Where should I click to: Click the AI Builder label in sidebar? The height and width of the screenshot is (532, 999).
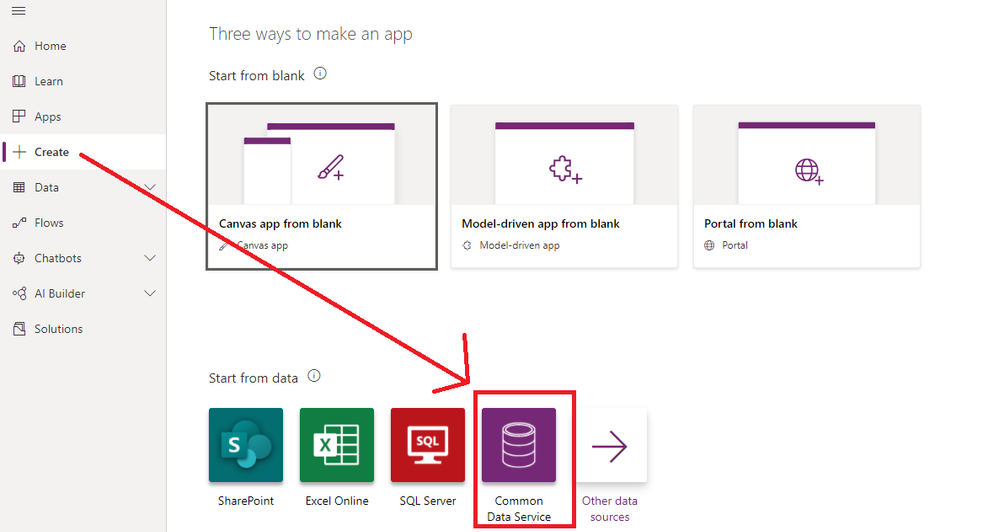click(x=60, y=294)
